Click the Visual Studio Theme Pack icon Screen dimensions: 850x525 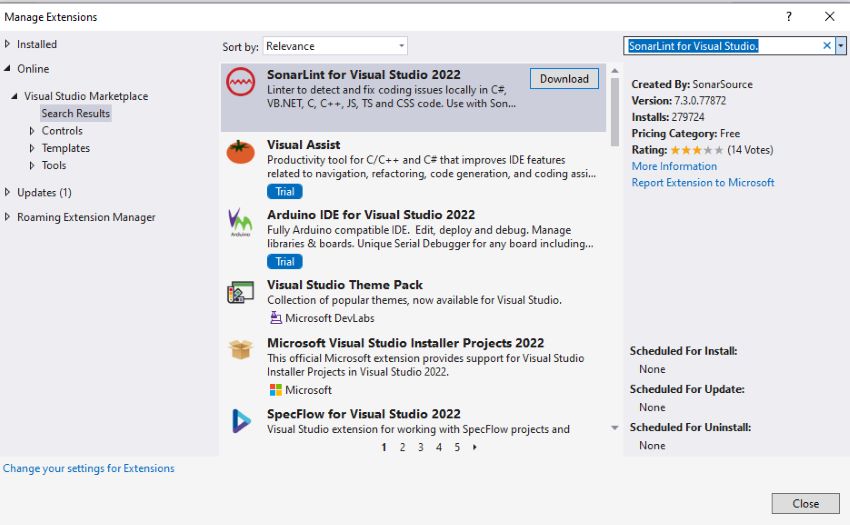(x=241, y=292)
